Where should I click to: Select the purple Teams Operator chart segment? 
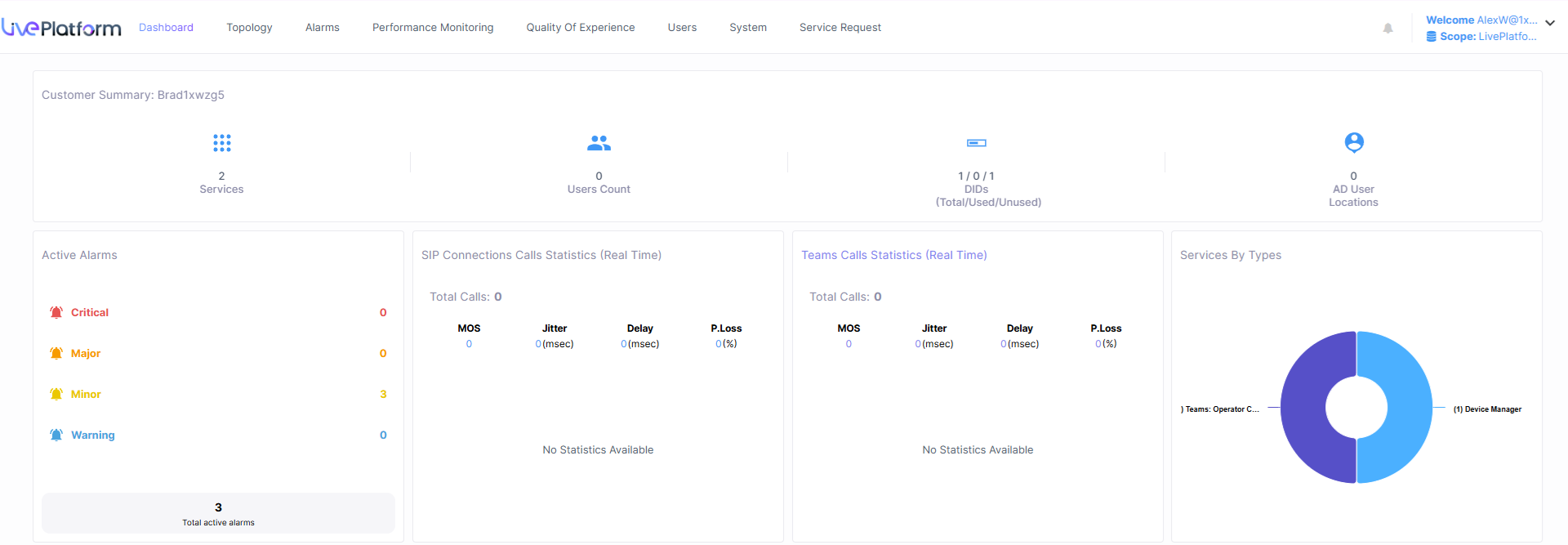[x=1305, y=406]
